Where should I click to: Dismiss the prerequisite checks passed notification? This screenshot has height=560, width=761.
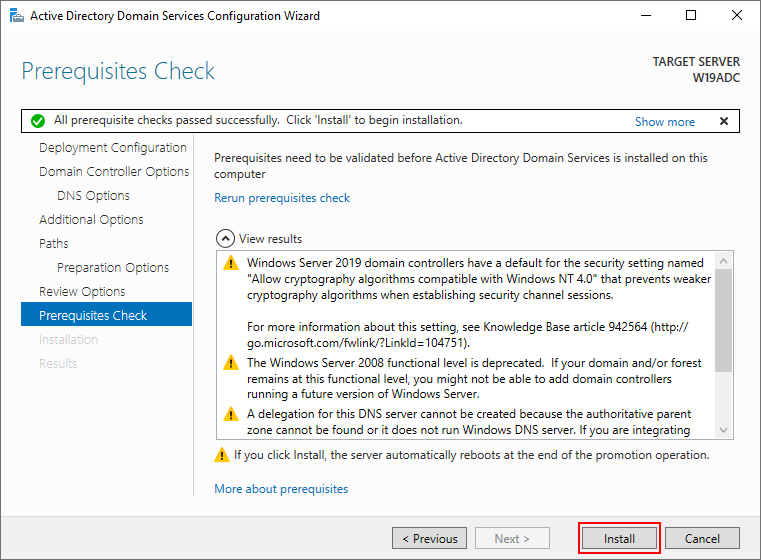724,121
